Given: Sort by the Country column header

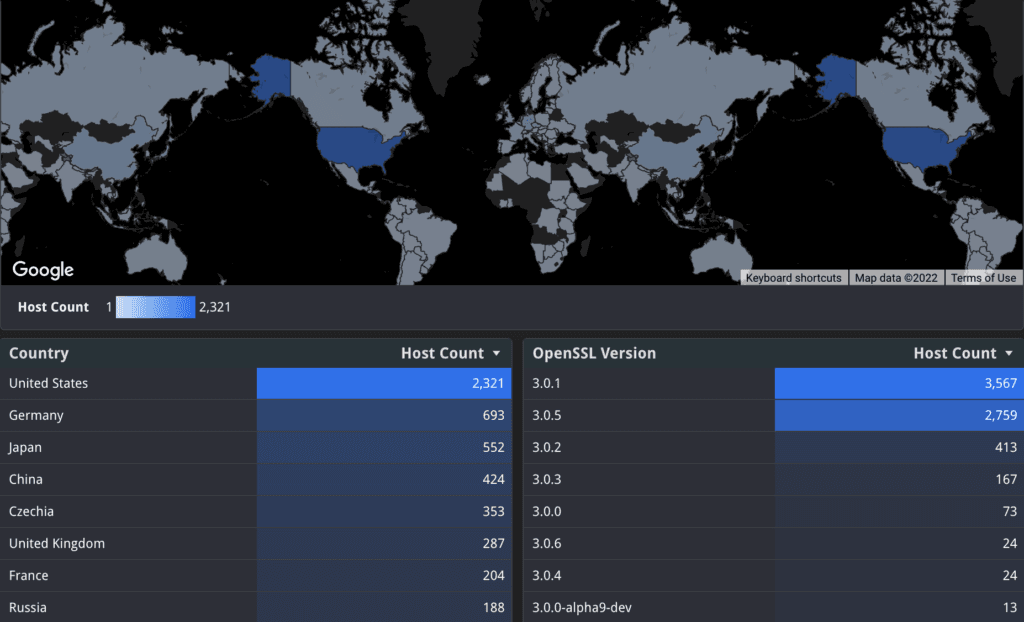Looking at the screenshot, I should pyautogui.click(x=38, y=352).
